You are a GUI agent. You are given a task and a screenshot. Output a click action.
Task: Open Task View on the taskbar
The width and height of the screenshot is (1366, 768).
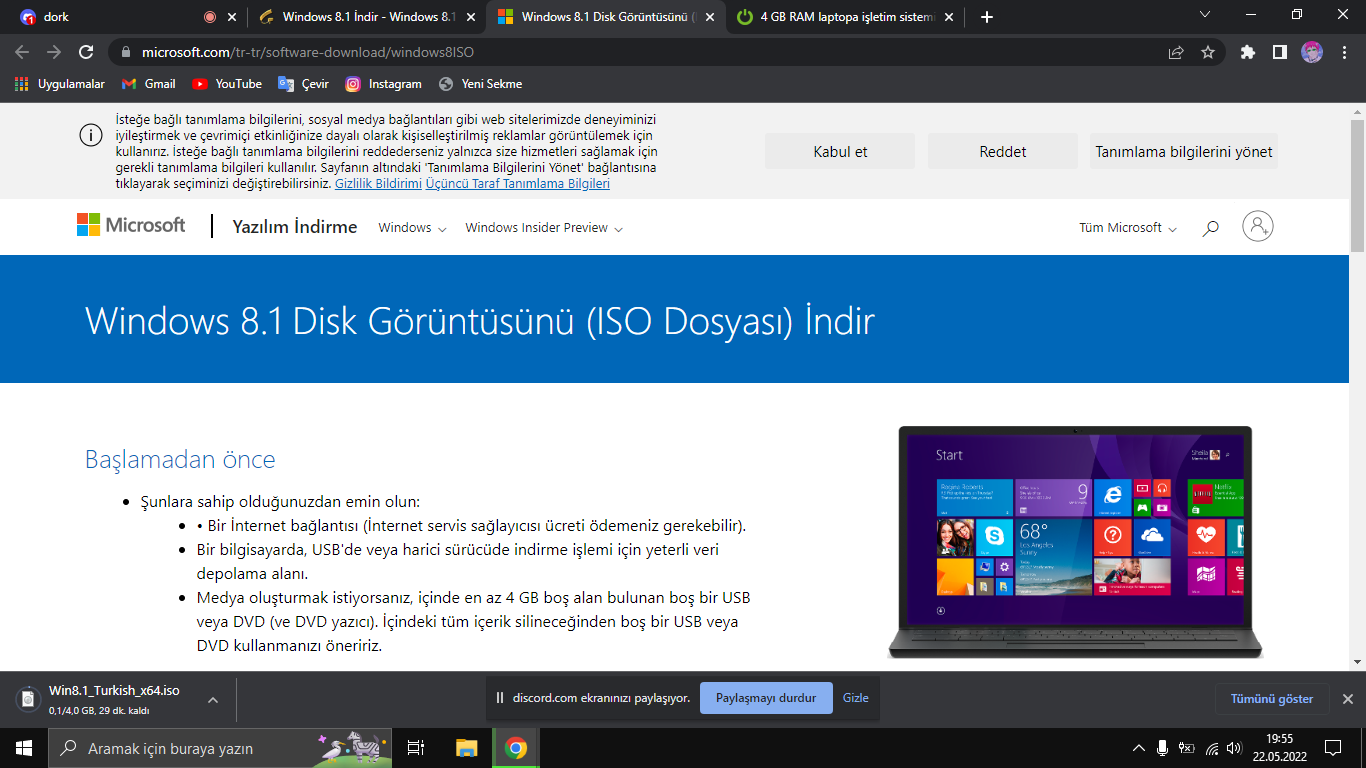[417, 748]
